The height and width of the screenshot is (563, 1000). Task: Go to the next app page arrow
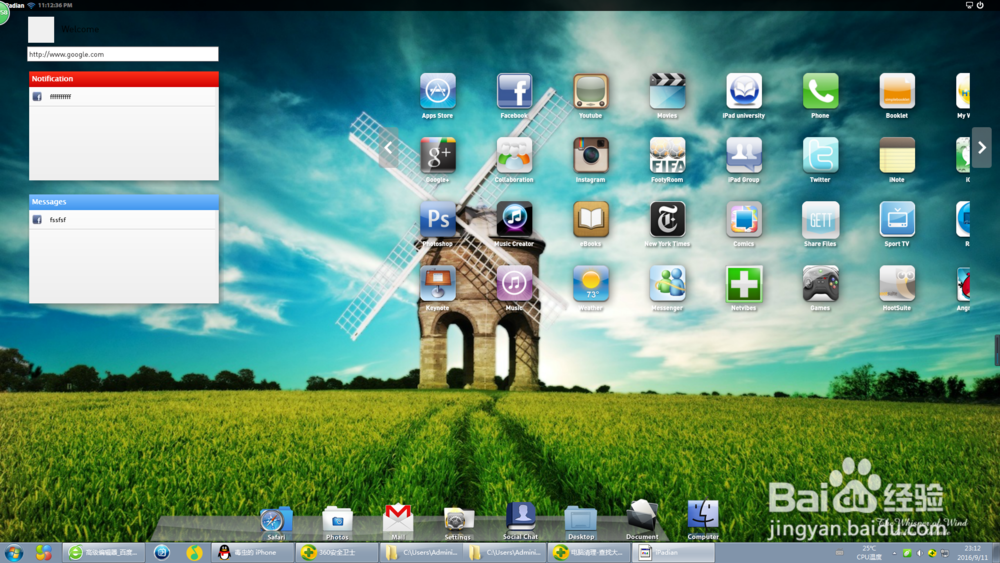click(x=982, y=147)
